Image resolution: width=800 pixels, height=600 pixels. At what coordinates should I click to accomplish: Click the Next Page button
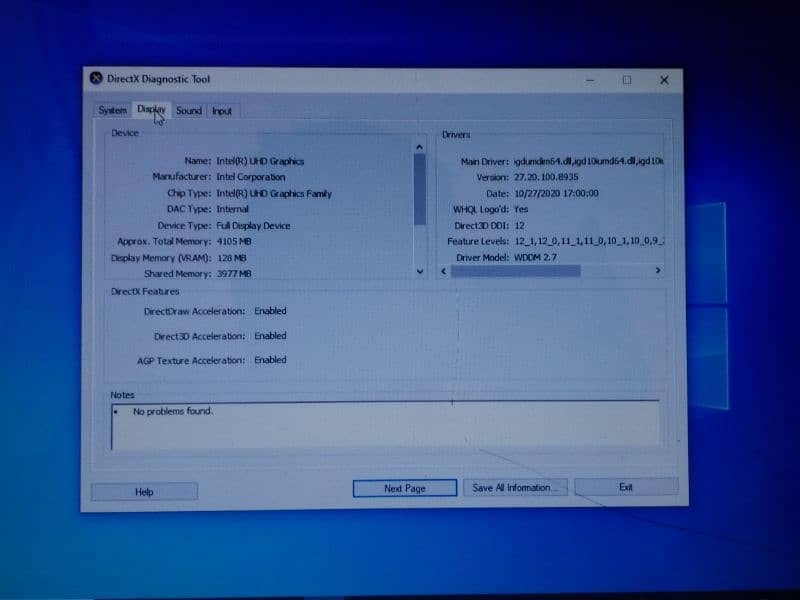[405, 488]
